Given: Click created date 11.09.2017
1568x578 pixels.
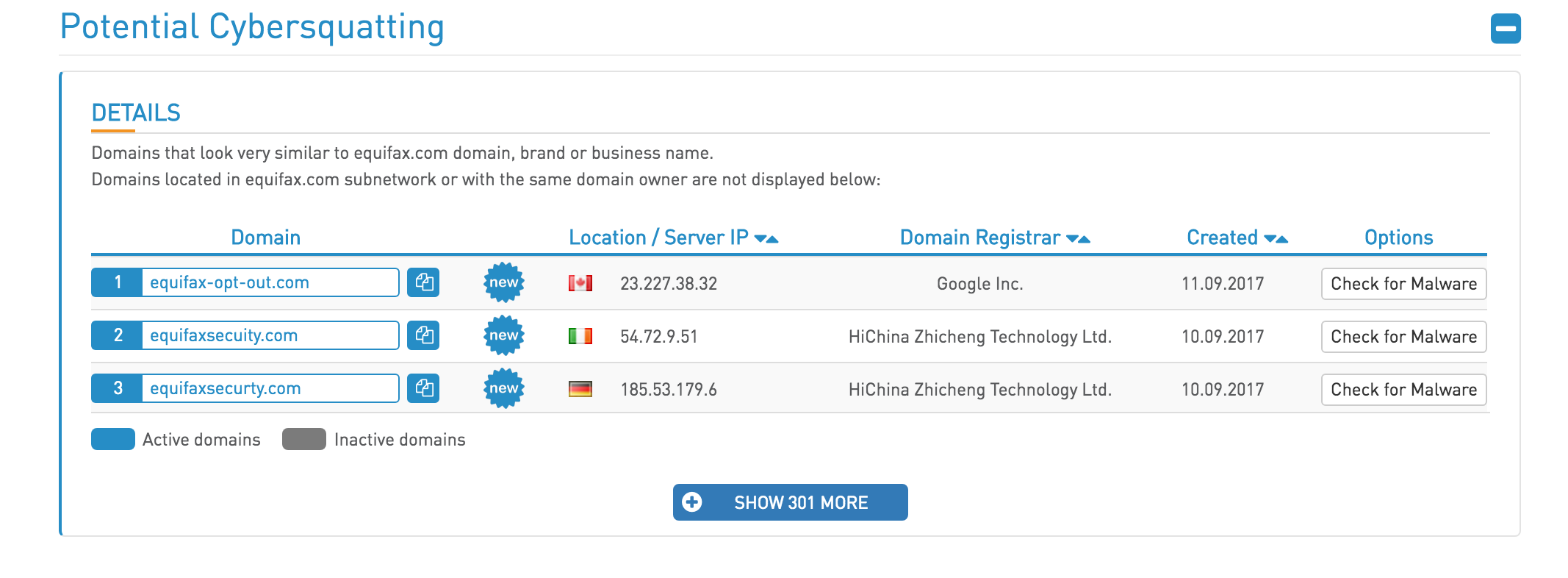Looking at the screenshot, I should point(1223,284).
